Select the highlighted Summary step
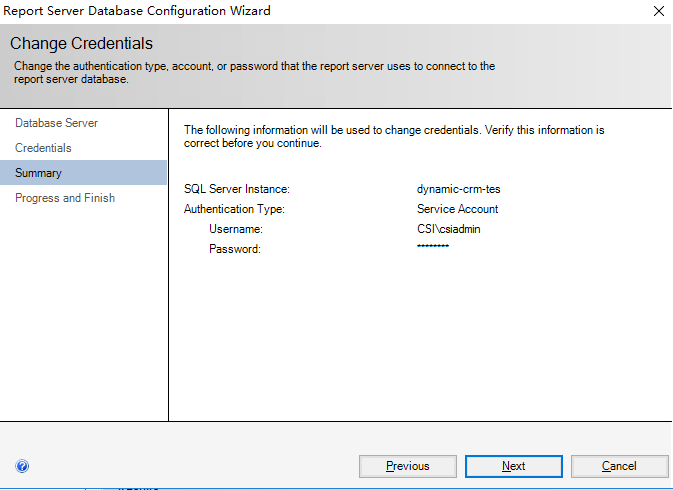The height and width of the screenshot is (490, 673). pyautogui.click(x=38, y=173)
